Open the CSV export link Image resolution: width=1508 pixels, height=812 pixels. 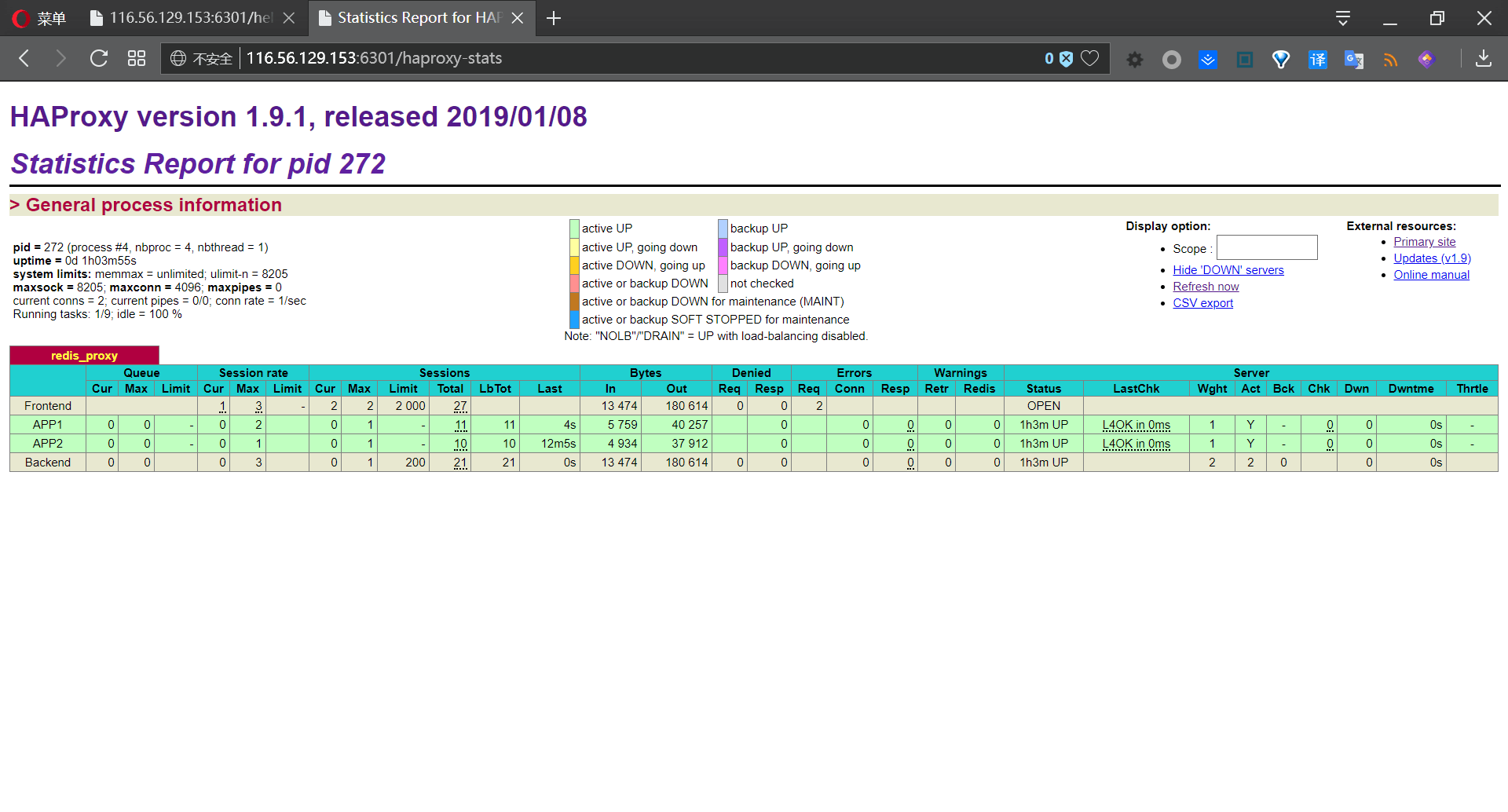[1202, 303]
